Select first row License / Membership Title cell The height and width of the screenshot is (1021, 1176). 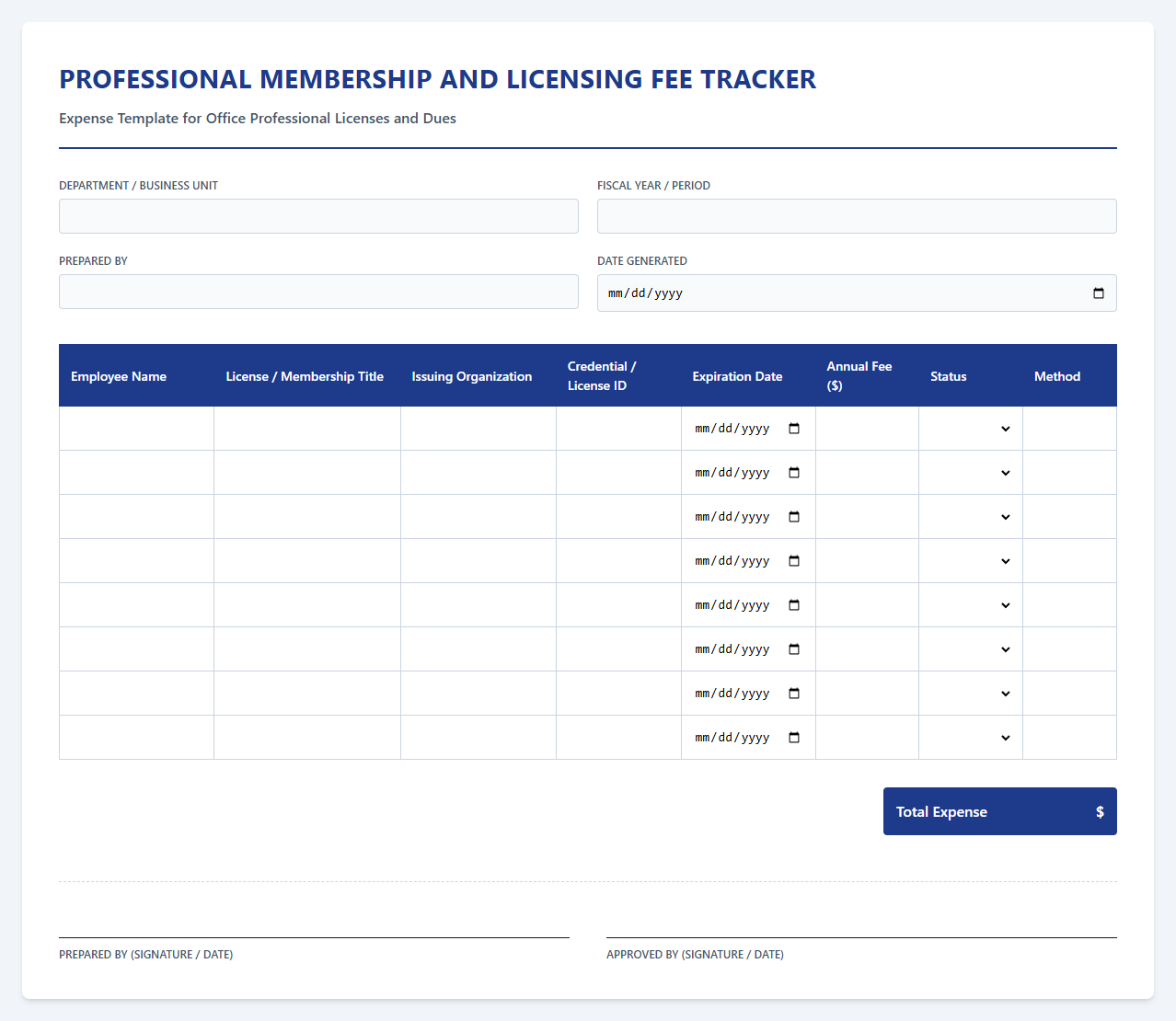pyautogui.click(x=307, y=429)
